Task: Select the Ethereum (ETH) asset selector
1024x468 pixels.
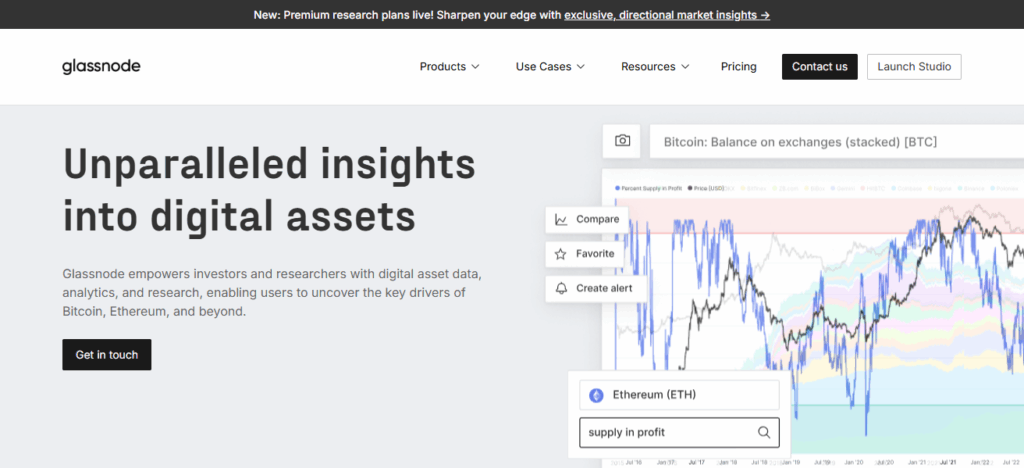Action: click(679, 395)
